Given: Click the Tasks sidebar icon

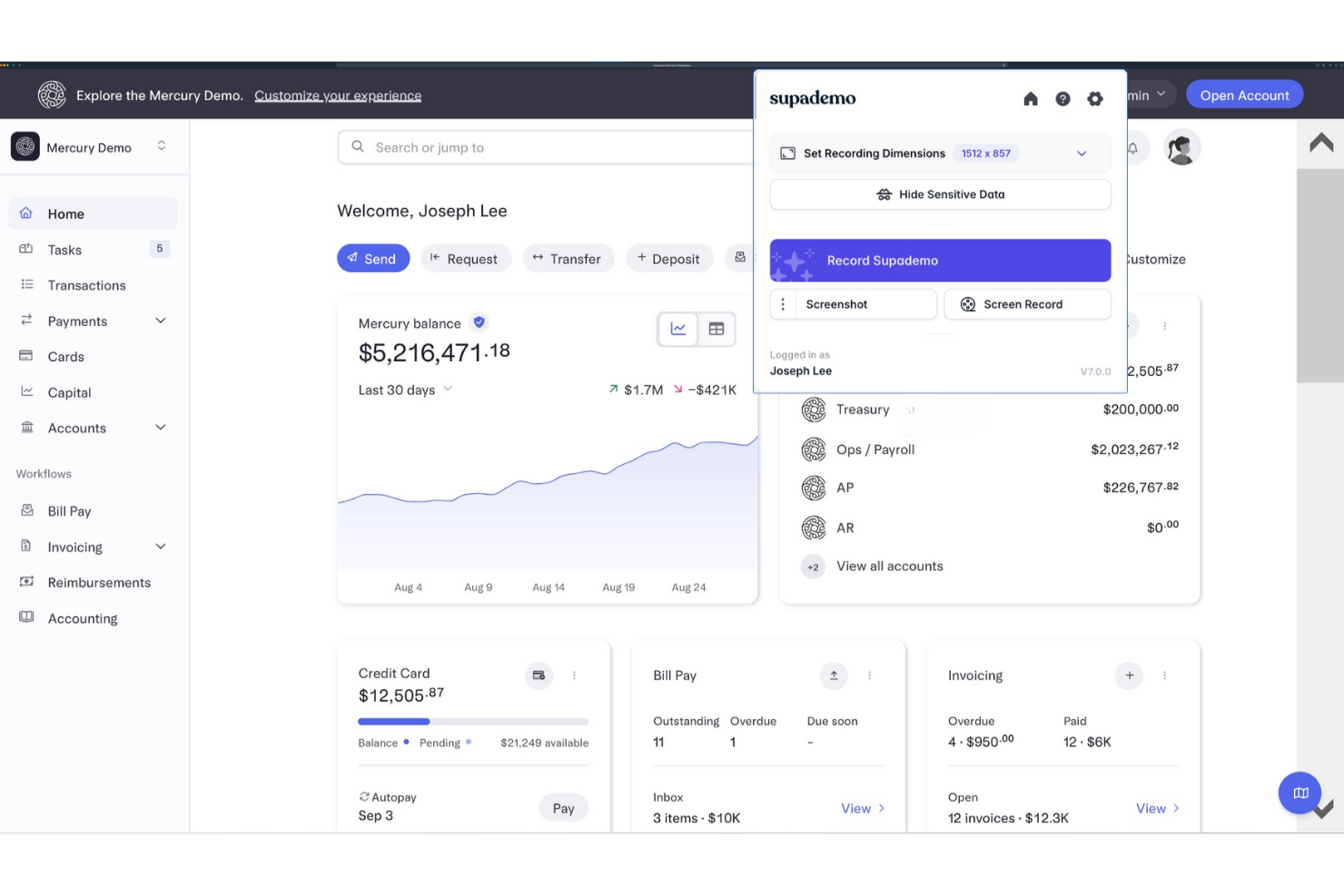Looking at the screenshot, I should [26, 249].
